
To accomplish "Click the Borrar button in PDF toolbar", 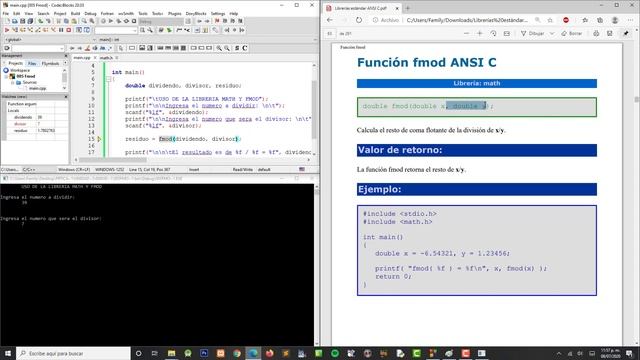I will [572, 33].
